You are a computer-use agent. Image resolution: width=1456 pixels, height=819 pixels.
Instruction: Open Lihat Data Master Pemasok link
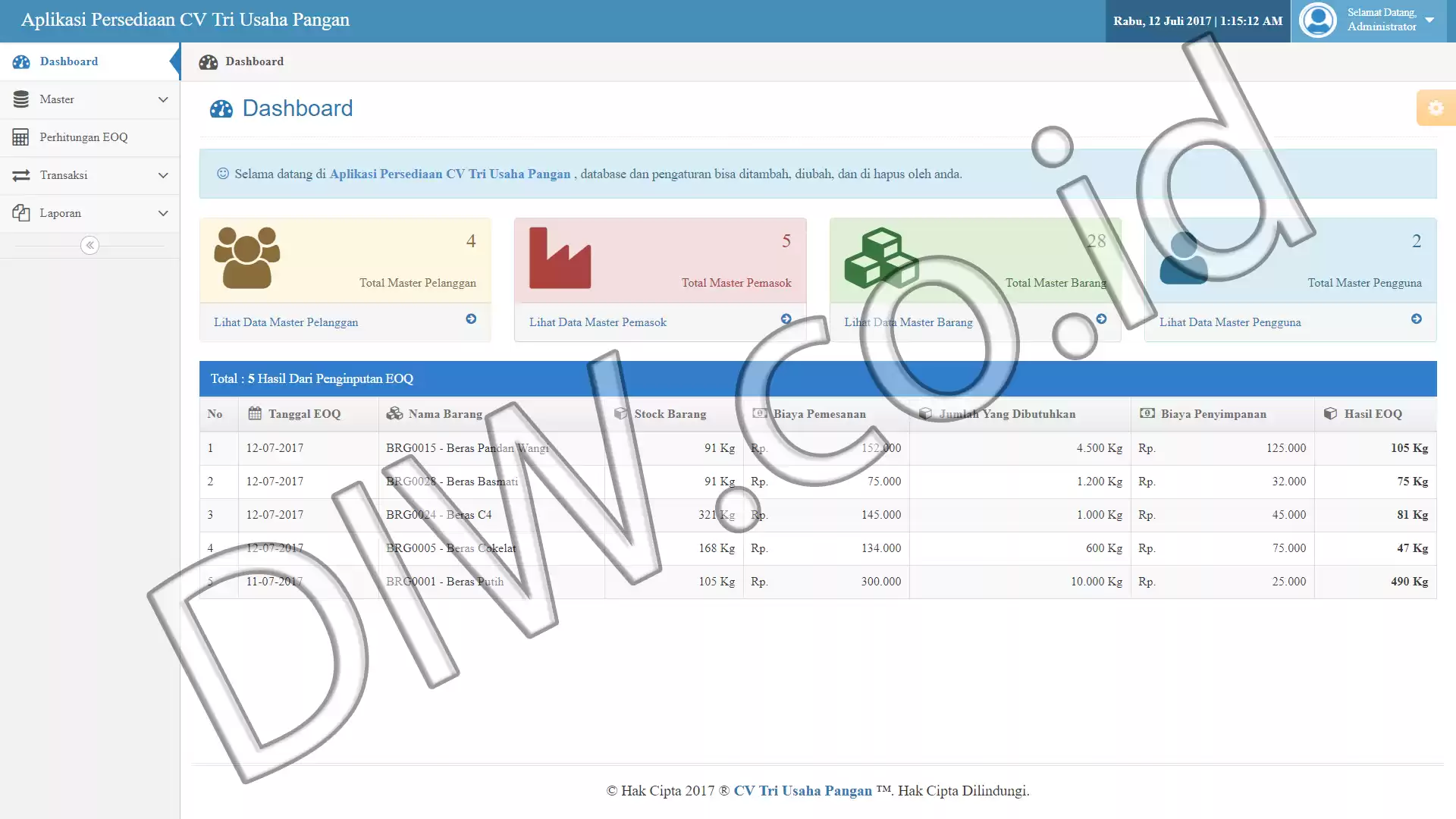pos(598,322)
